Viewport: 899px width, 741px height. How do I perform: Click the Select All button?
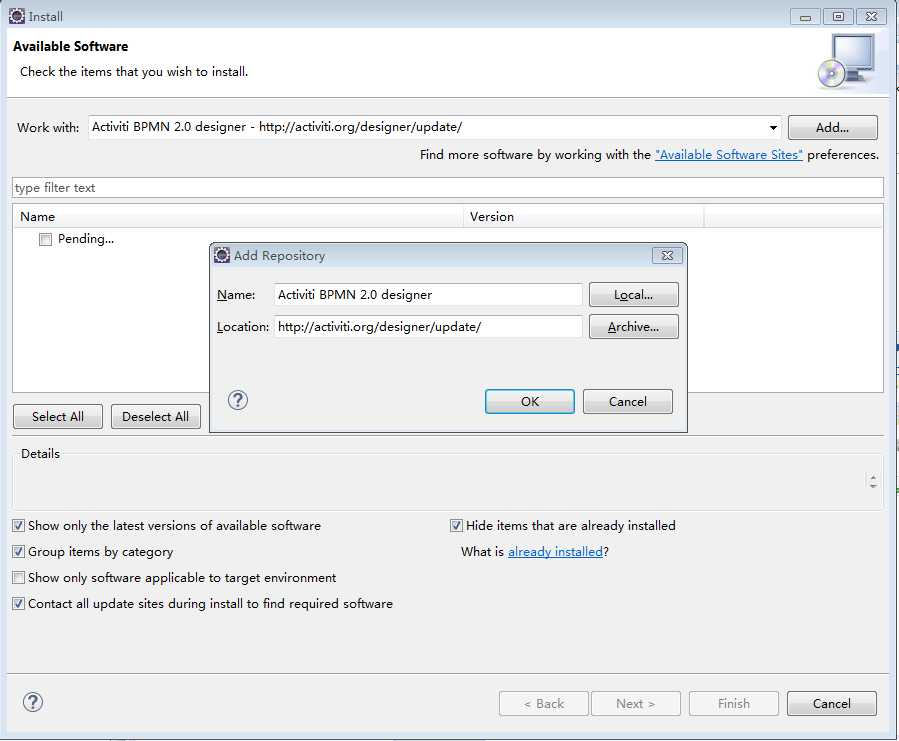point(58,417)
